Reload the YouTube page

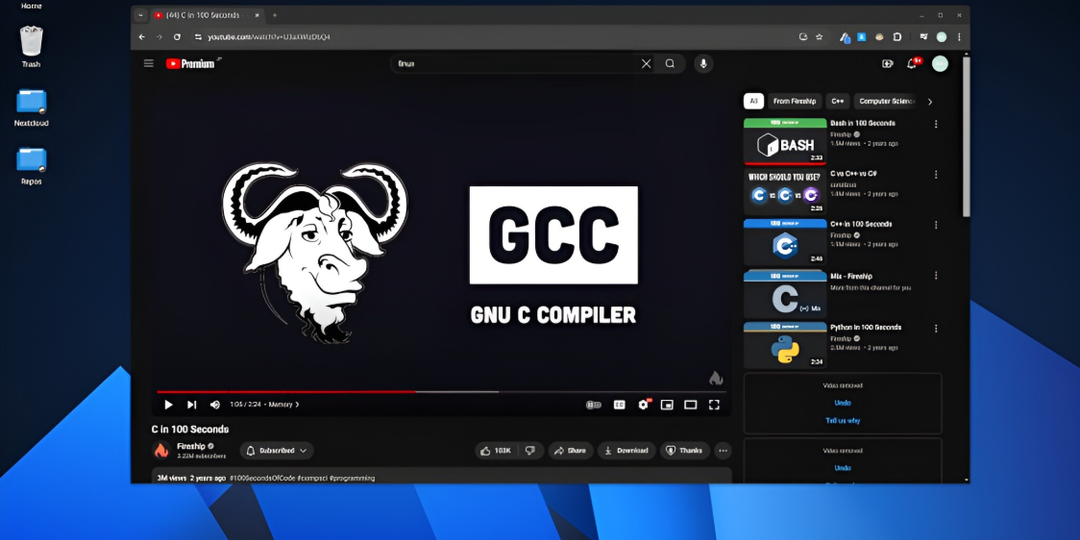coord(177,37)
